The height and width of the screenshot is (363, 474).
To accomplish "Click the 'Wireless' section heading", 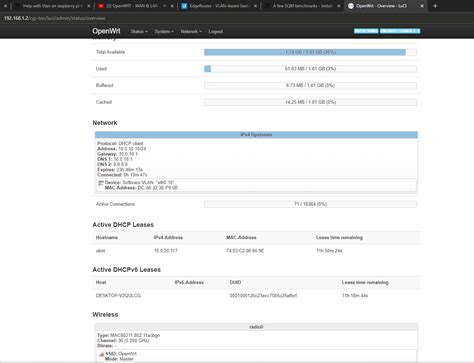I will (x=105, y=315).
